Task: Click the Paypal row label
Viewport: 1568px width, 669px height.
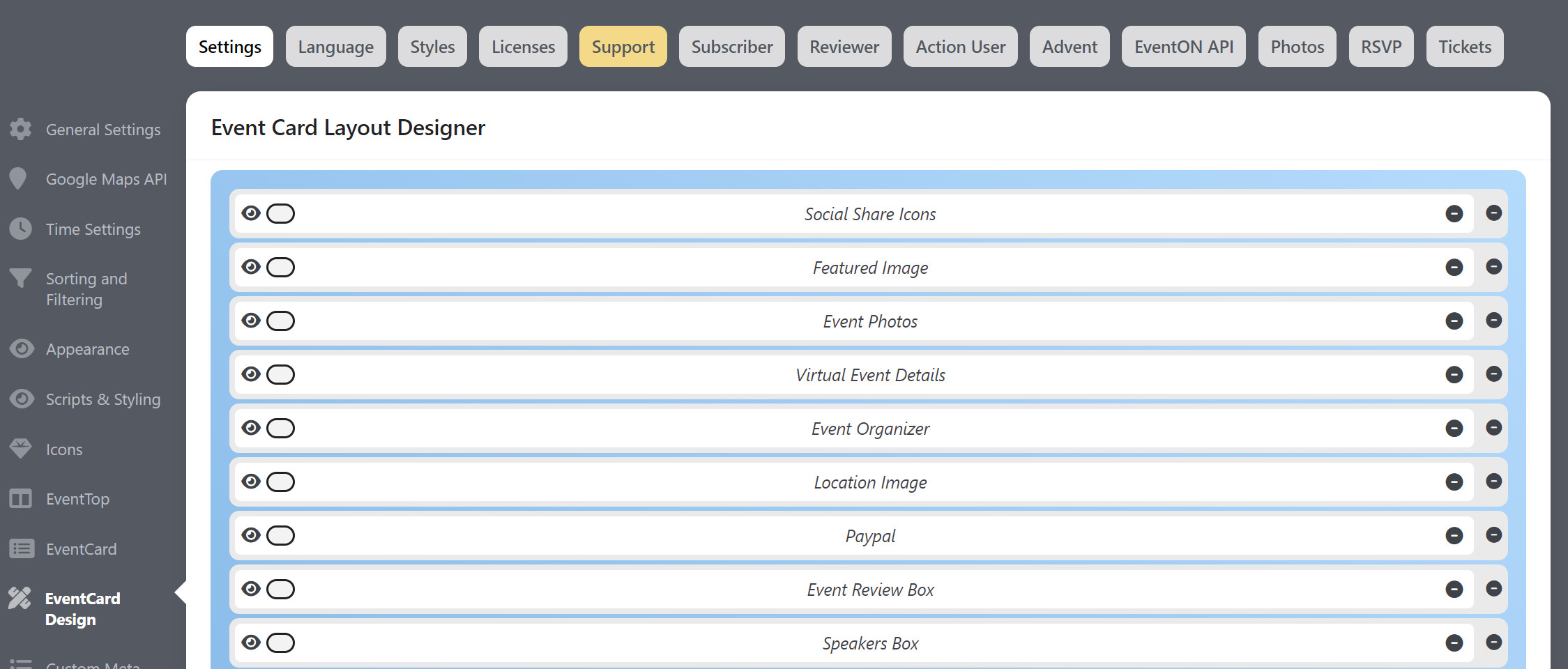Action: [x=870, y=536]
